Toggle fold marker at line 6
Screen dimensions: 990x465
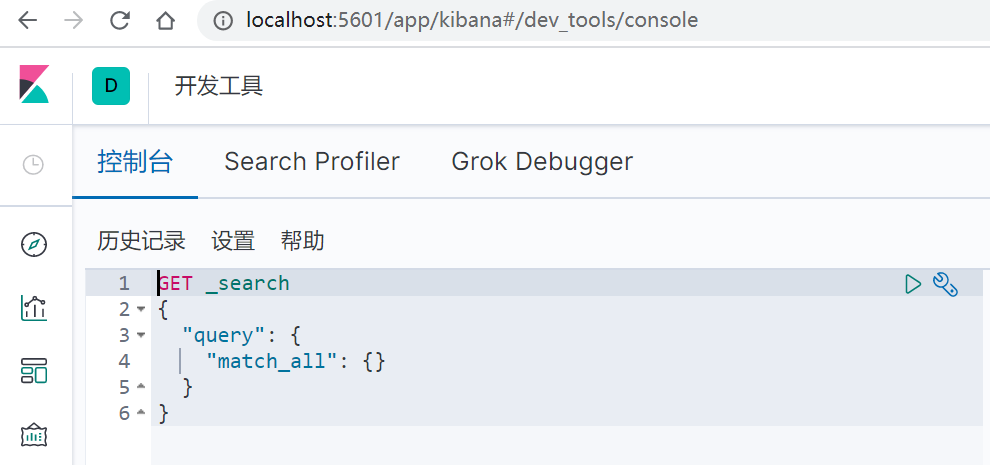[141, 413]
